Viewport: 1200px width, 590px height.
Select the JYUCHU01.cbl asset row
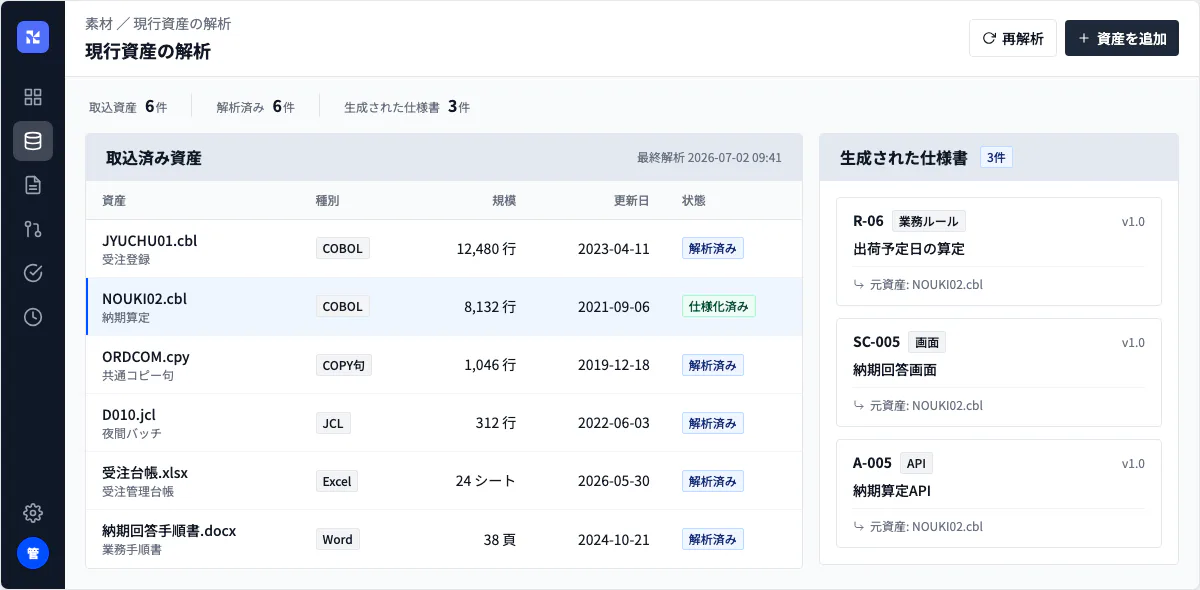444,249
